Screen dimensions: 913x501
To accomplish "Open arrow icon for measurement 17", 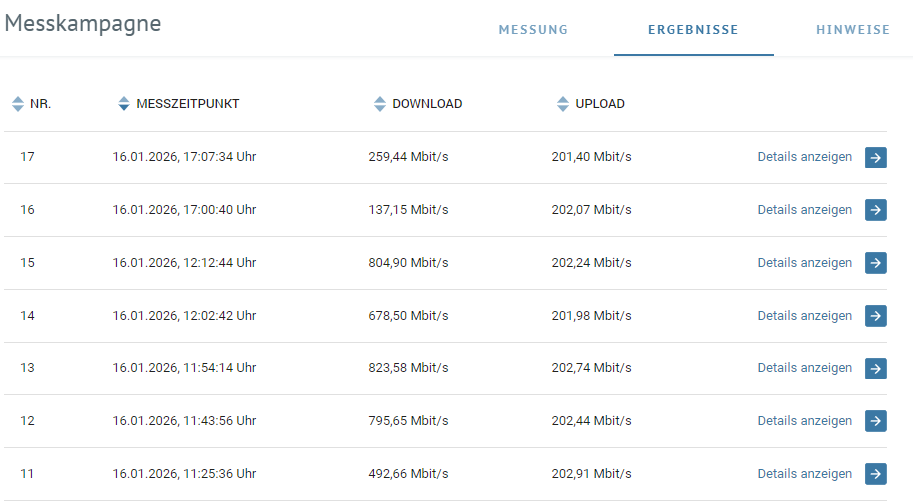I will pos(876,157).
